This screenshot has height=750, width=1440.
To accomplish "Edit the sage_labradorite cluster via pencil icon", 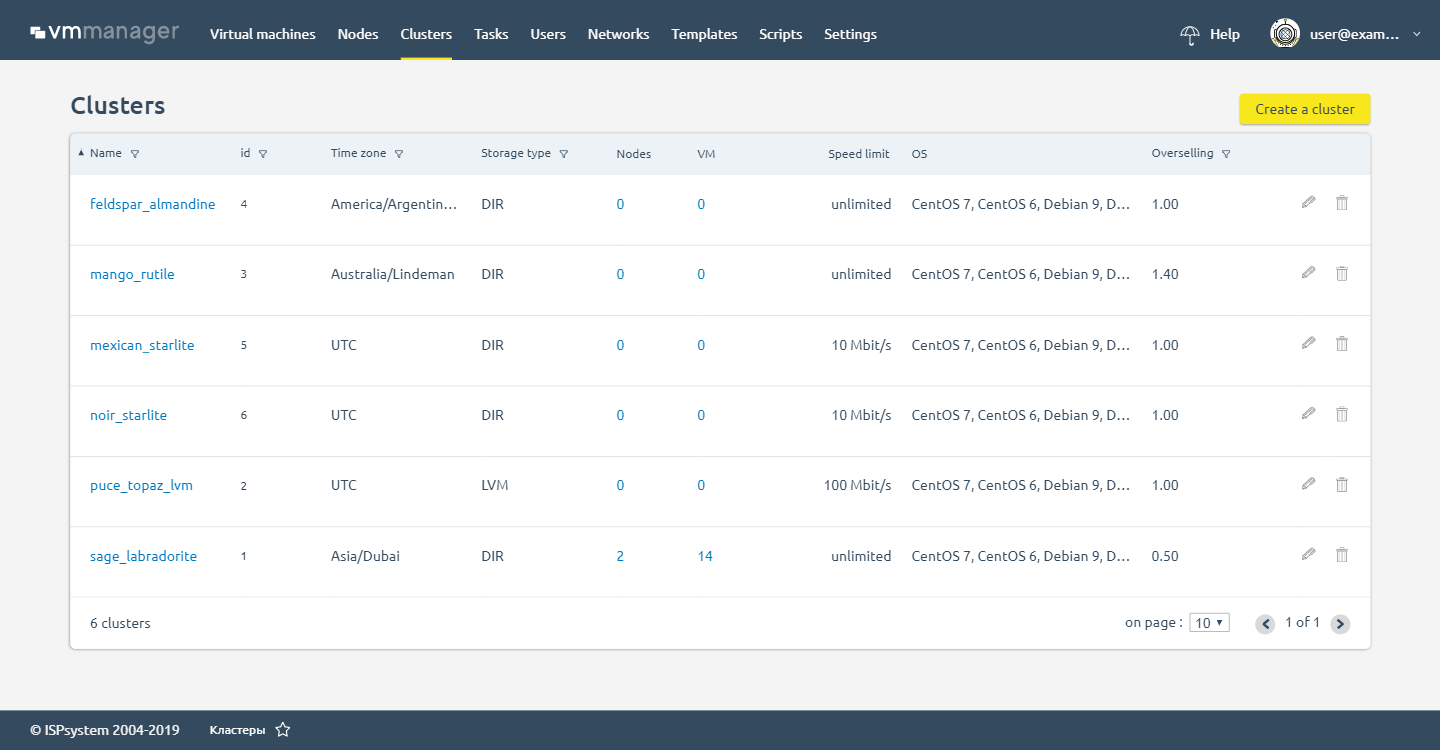I will (x=1308, y=554).
